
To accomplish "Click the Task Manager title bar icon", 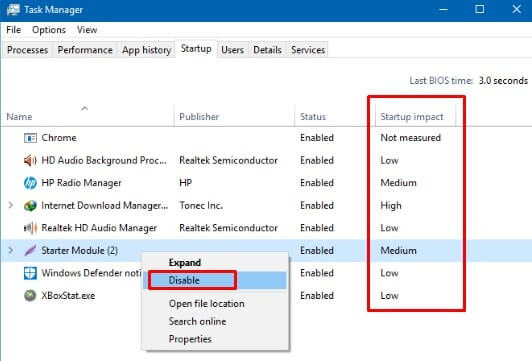I will click(13, 10).
